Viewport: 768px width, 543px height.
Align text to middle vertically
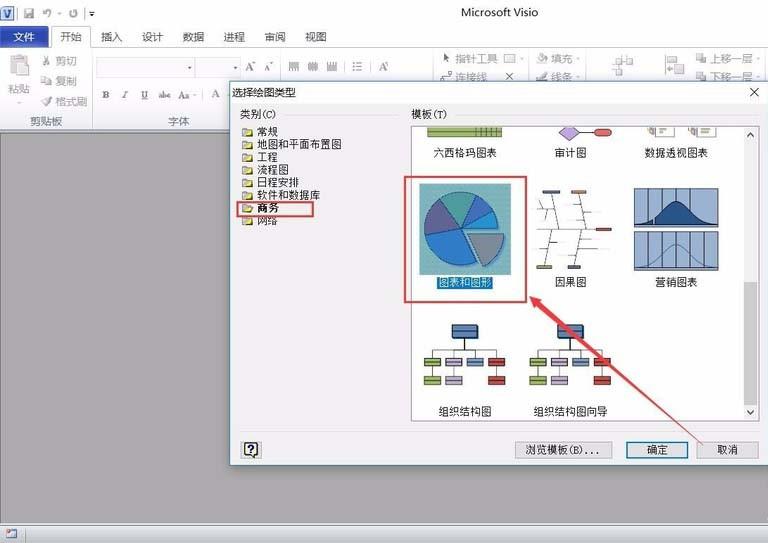pos(312,66)
